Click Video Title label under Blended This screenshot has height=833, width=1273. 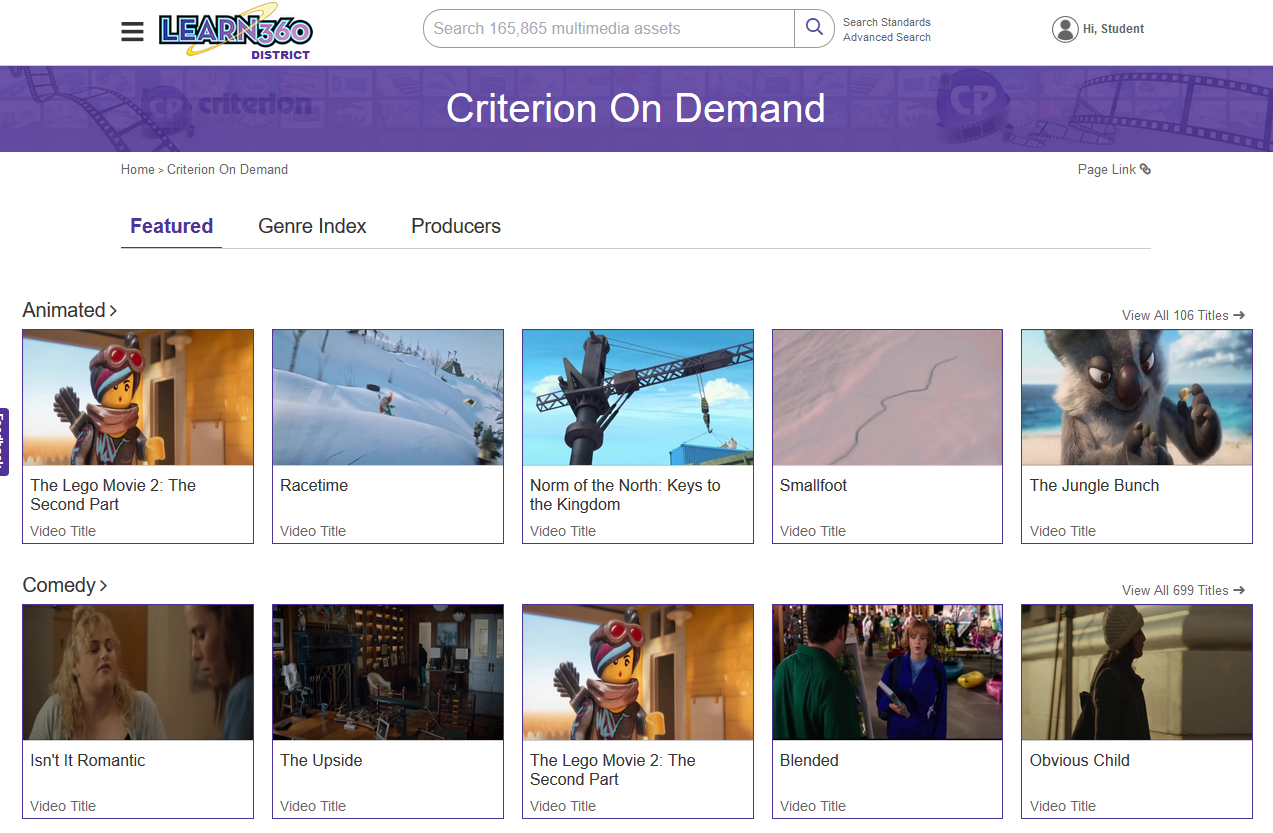coord(813,806)
